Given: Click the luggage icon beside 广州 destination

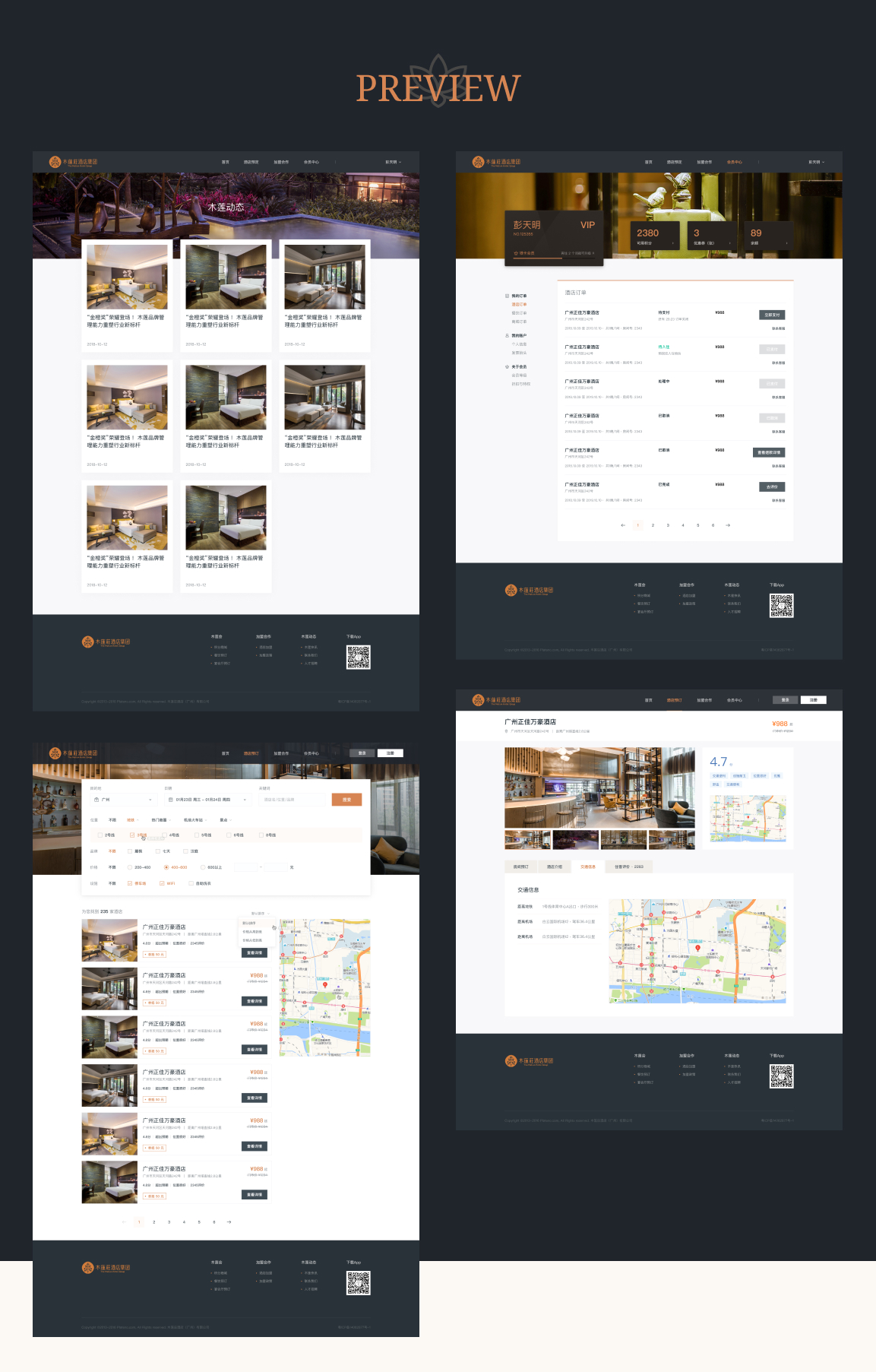Looking at the screenshot, I should (96, 800).
